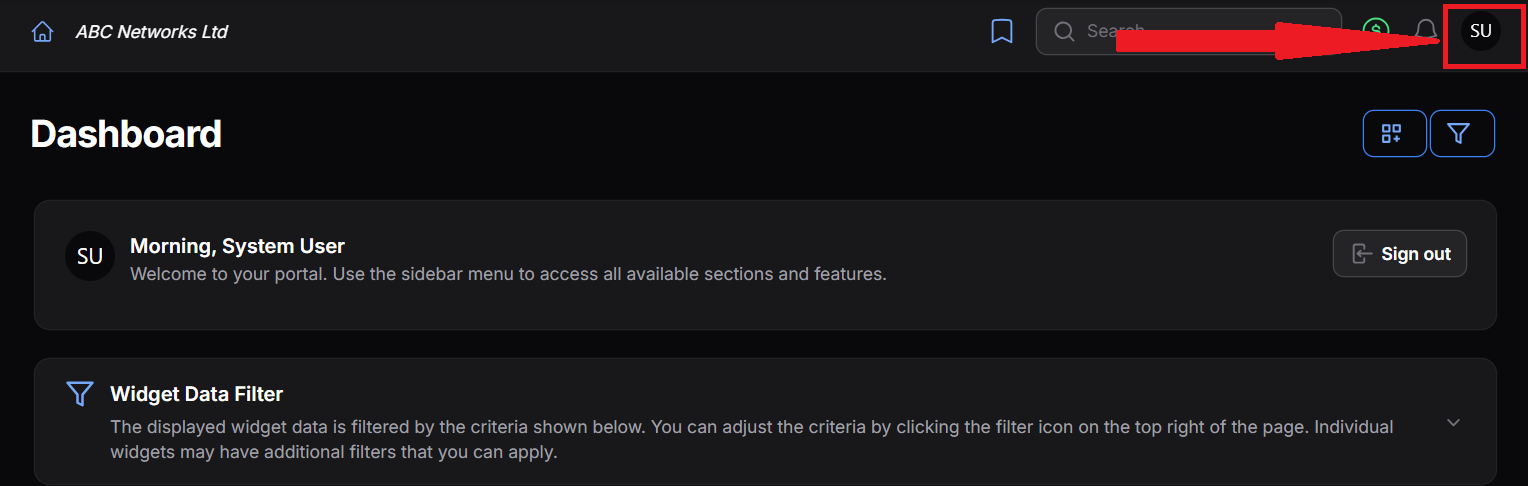Open the bookmarks icon in the top bar
Viewport: 1528px width, 486px height.
tap(1001, 32)
